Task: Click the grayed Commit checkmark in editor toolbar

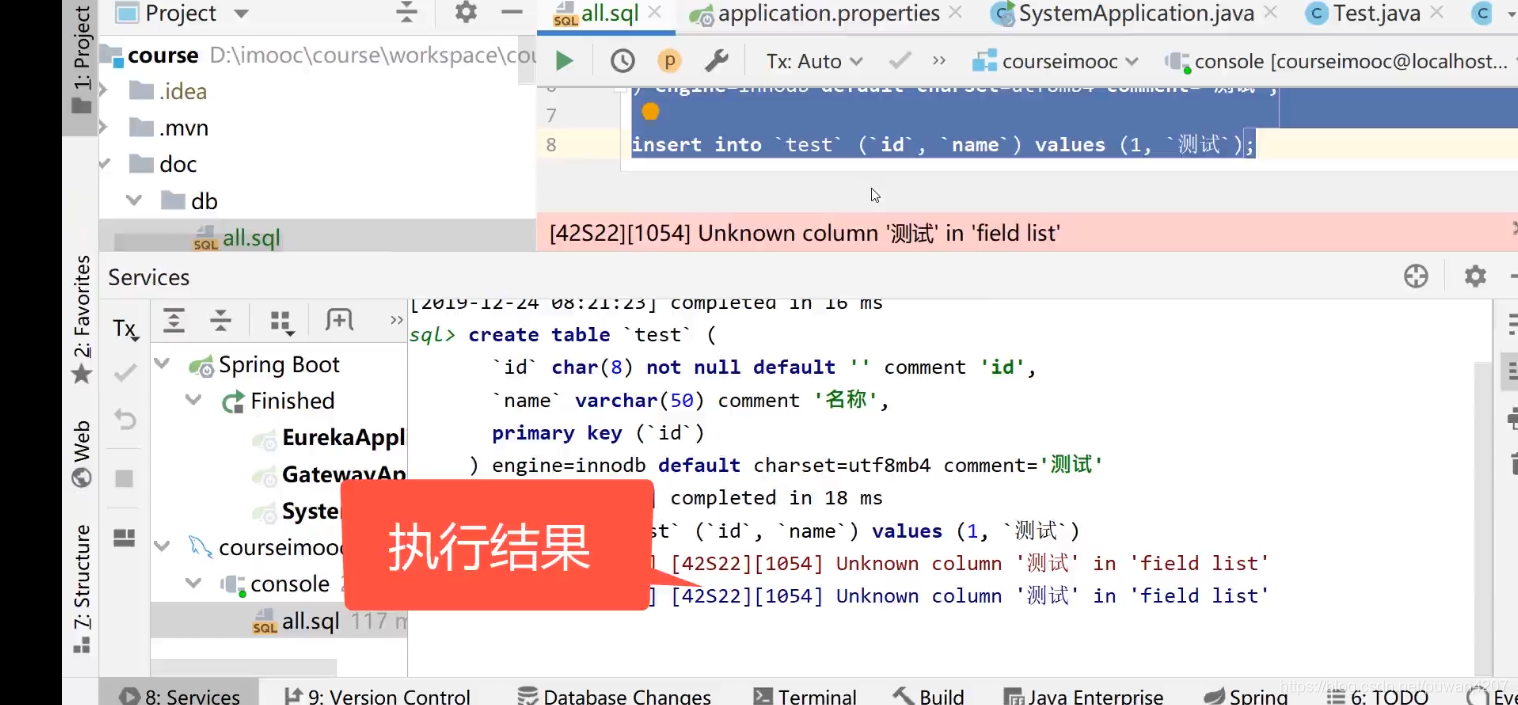Action: point(899,61)
